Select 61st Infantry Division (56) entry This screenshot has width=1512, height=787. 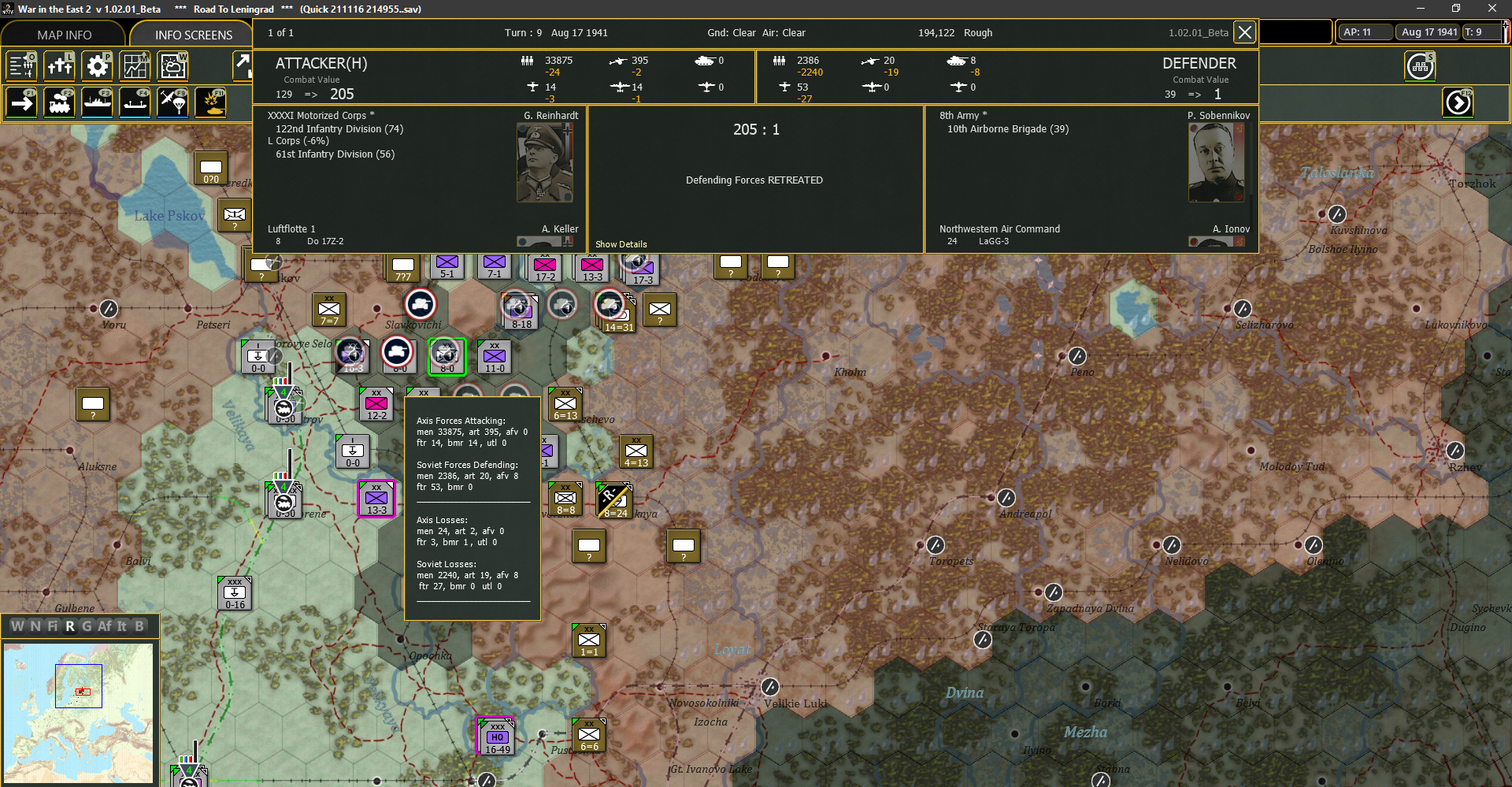tap(335, 154)
